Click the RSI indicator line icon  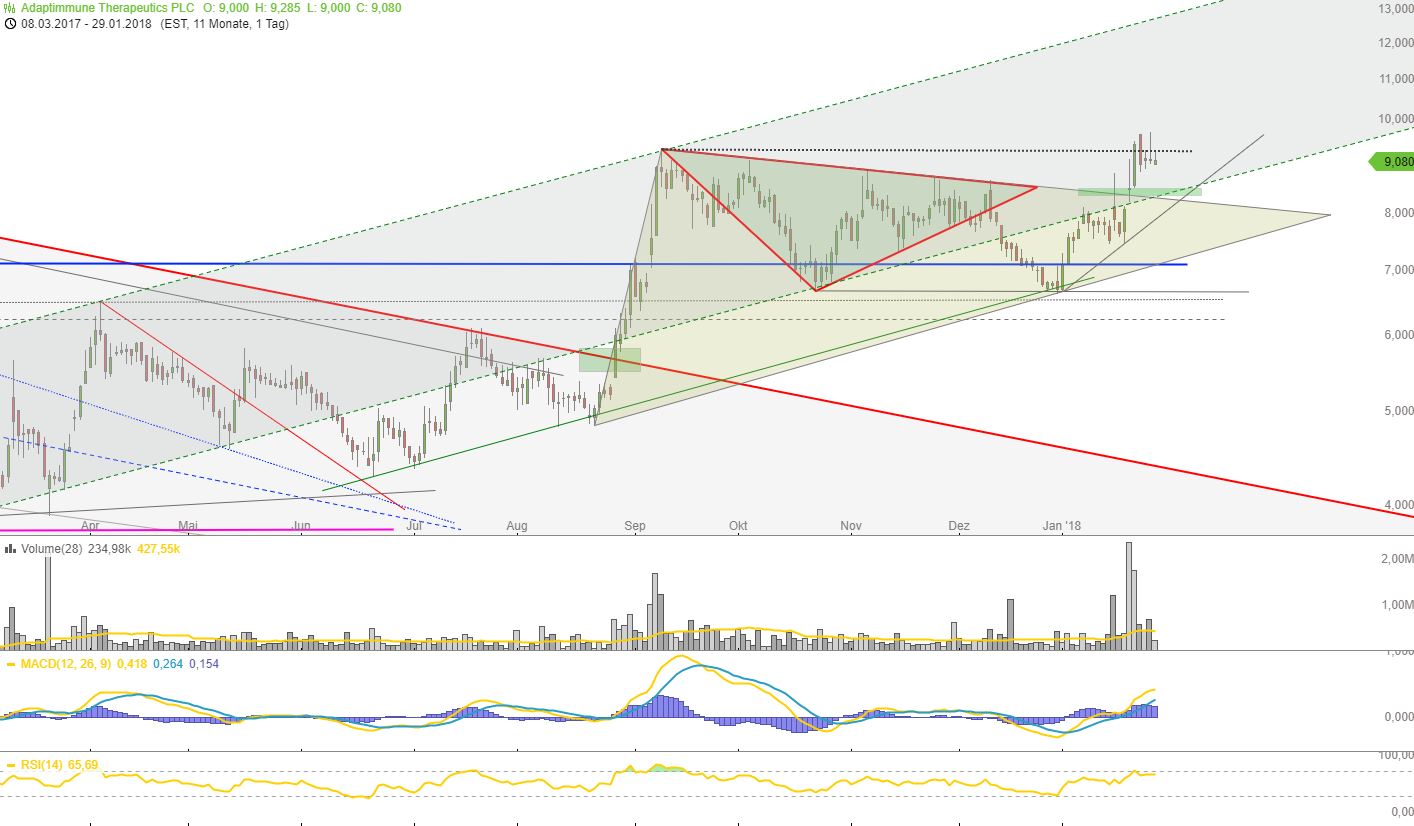(10, 765)
